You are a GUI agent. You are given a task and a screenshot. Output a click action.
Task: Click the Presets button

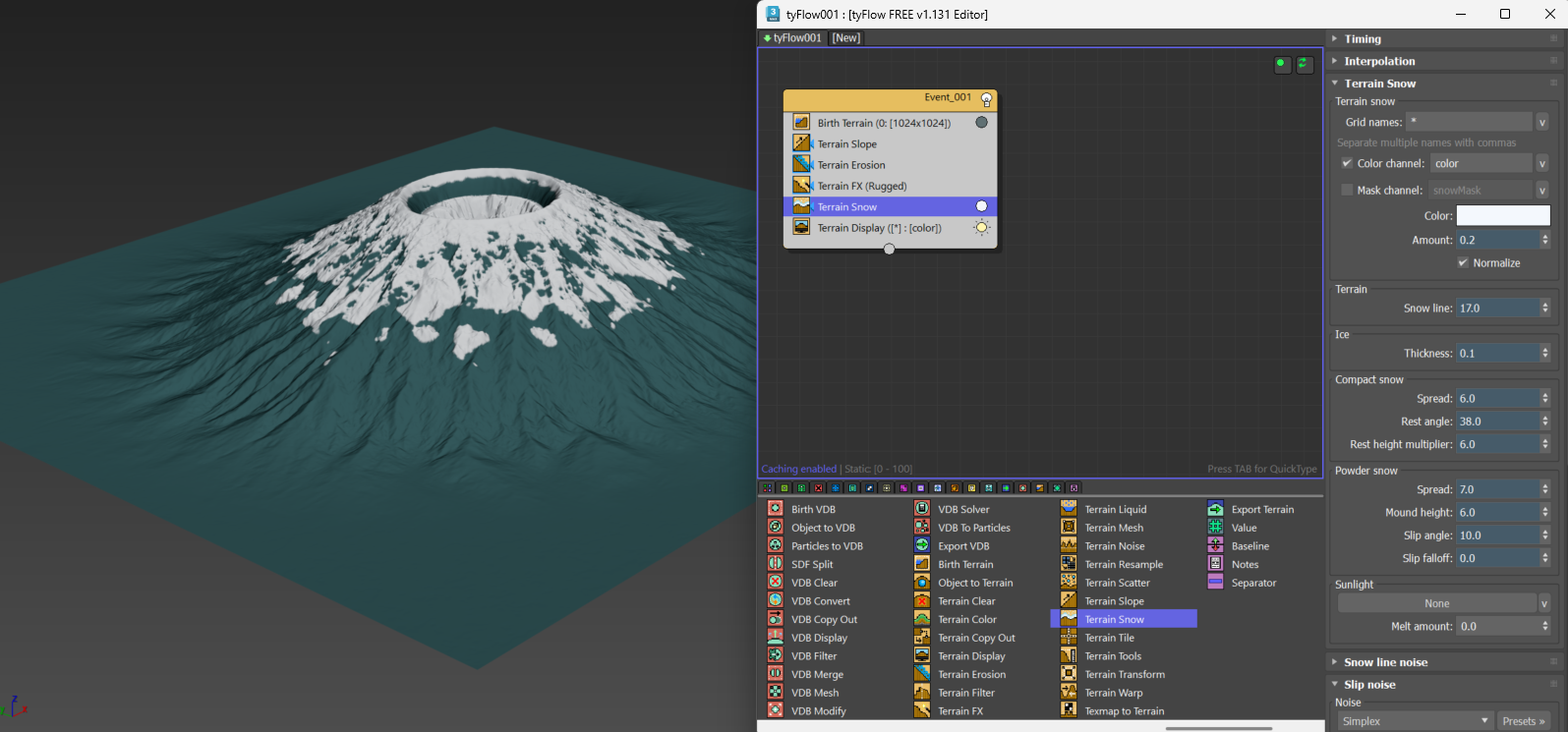tap(1523, 721)
